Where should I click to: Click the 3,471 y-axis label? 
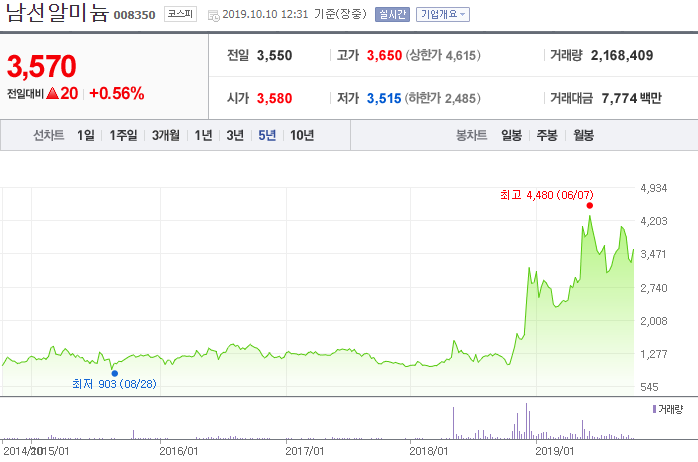[653, 254]
